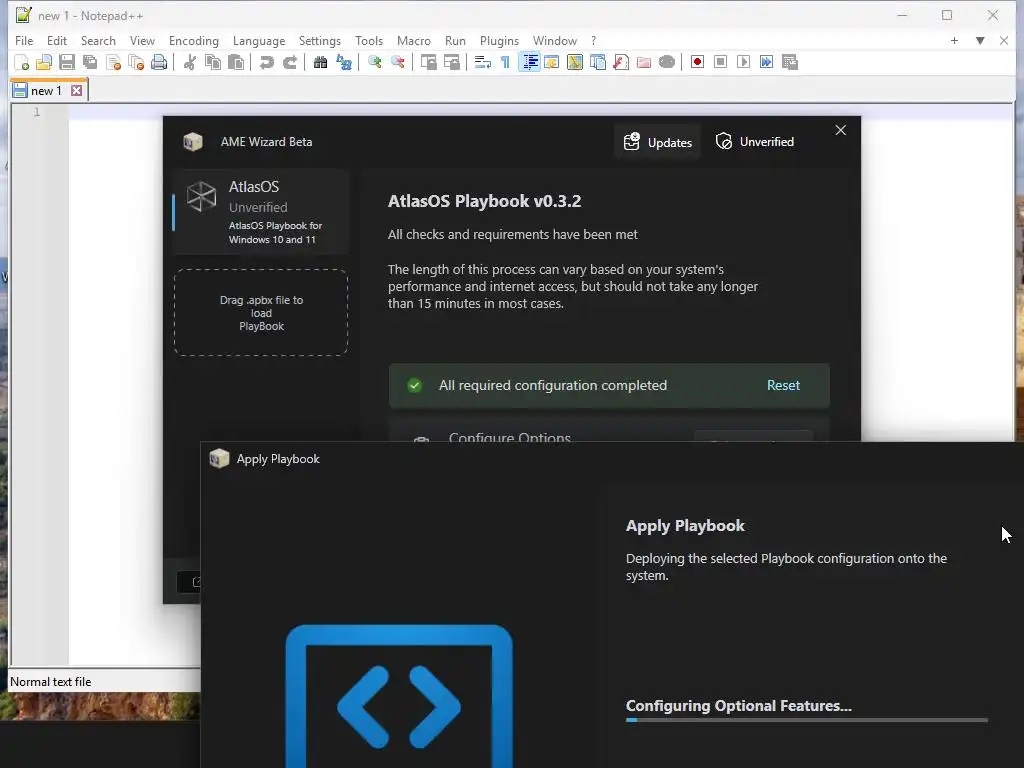Click the Copy icon in the toolbar
This screenshot has height=768, width=1024.
(213, 62)
